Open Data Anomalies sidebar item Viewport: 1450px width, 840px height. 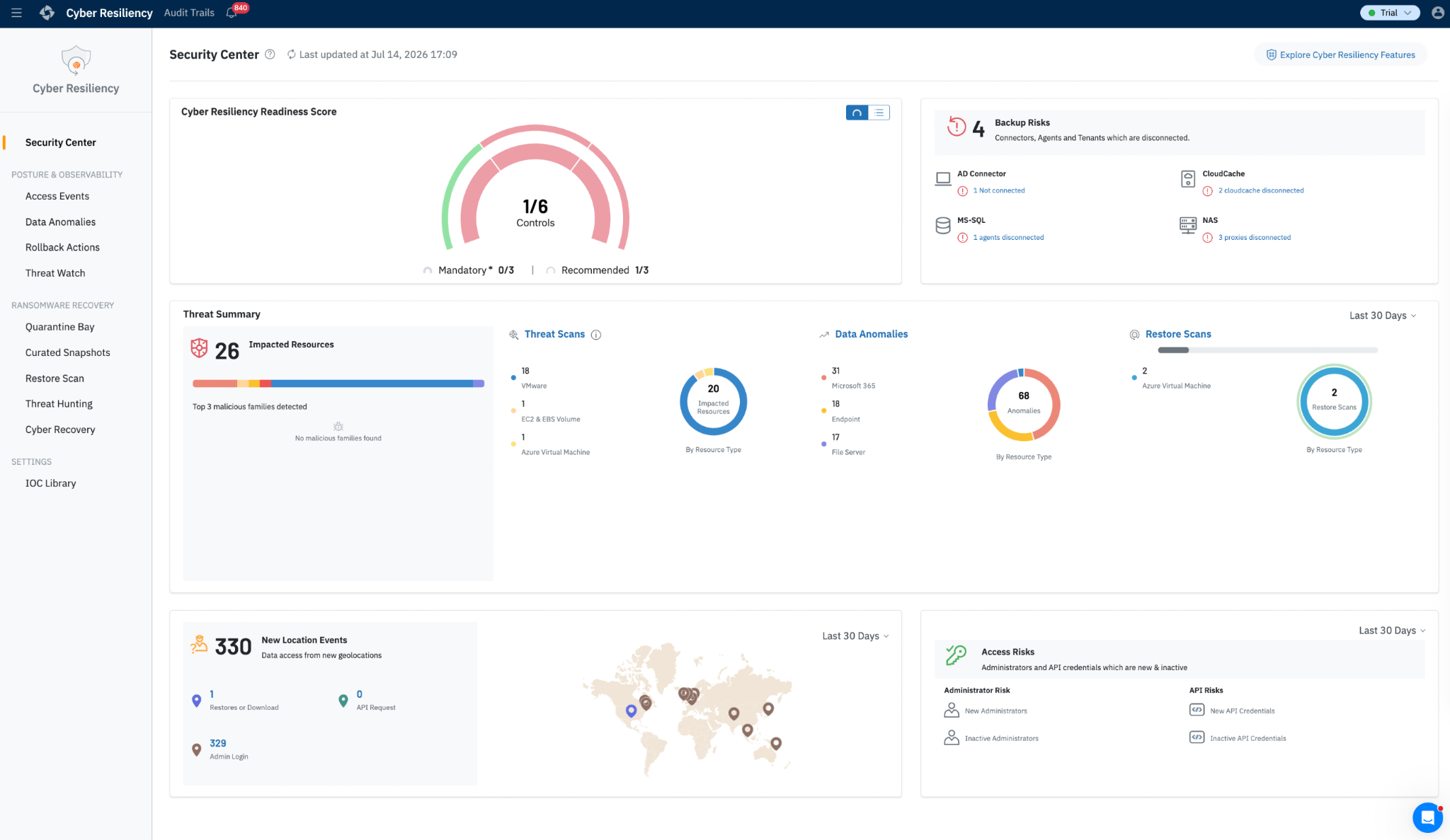(x=60, y=221)
